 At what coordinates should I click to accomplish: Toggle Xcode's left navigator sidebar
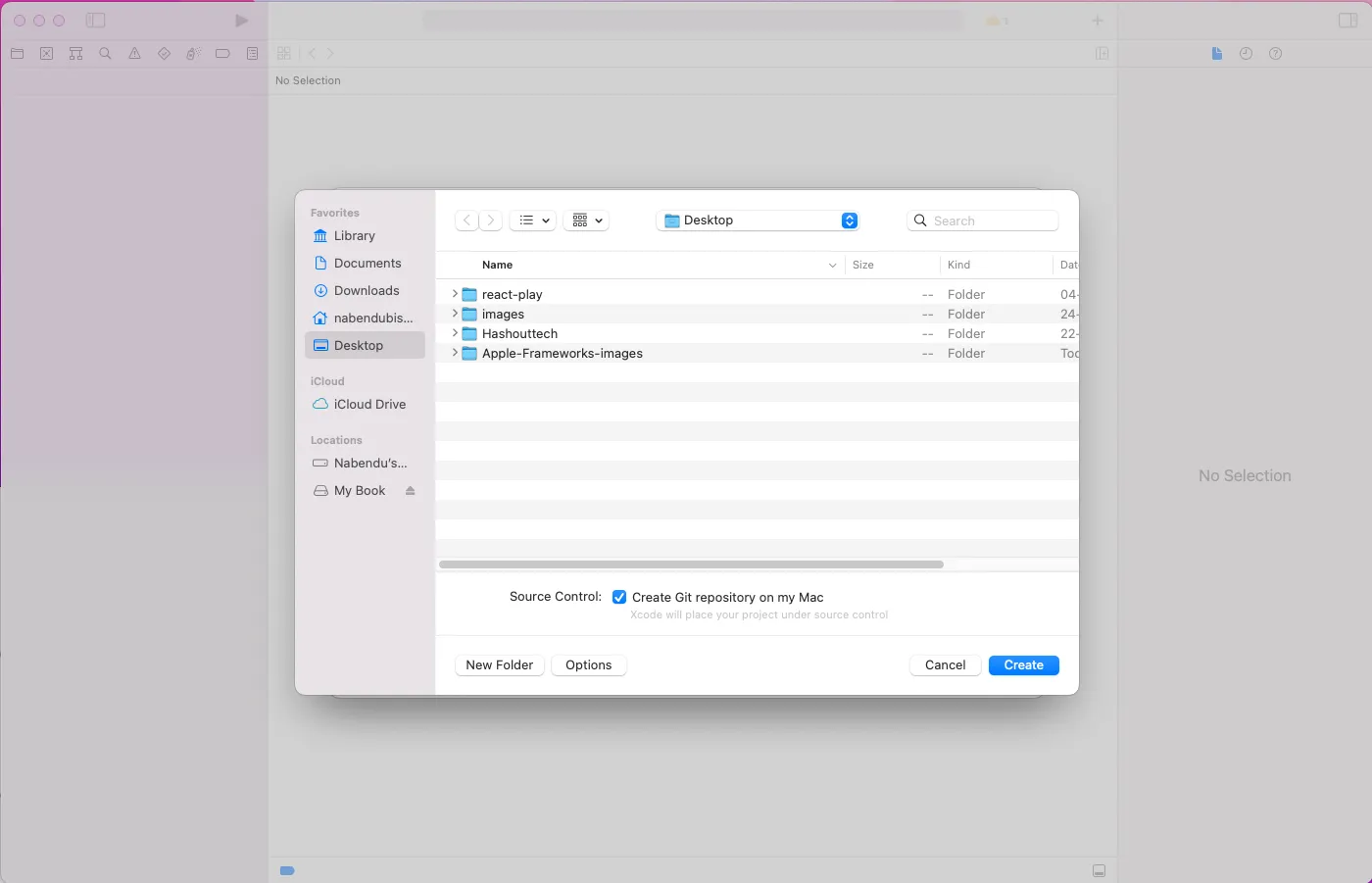point(95,21)
